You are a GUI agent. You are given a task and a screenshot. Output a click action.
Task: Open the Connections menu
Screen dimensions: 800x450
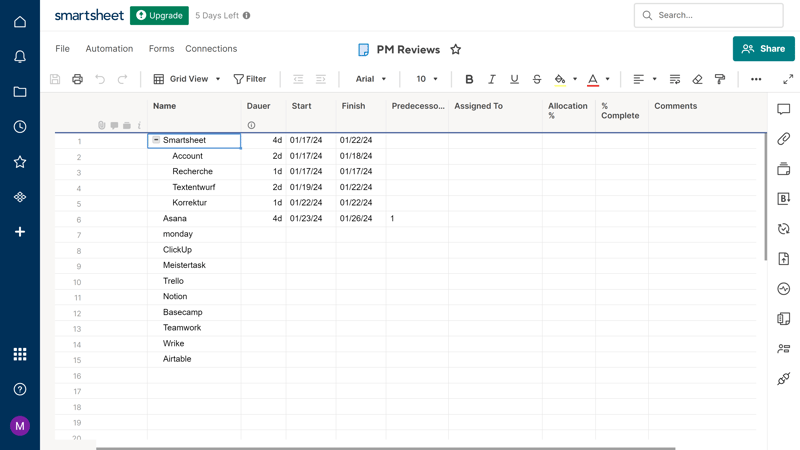point(211,49)
